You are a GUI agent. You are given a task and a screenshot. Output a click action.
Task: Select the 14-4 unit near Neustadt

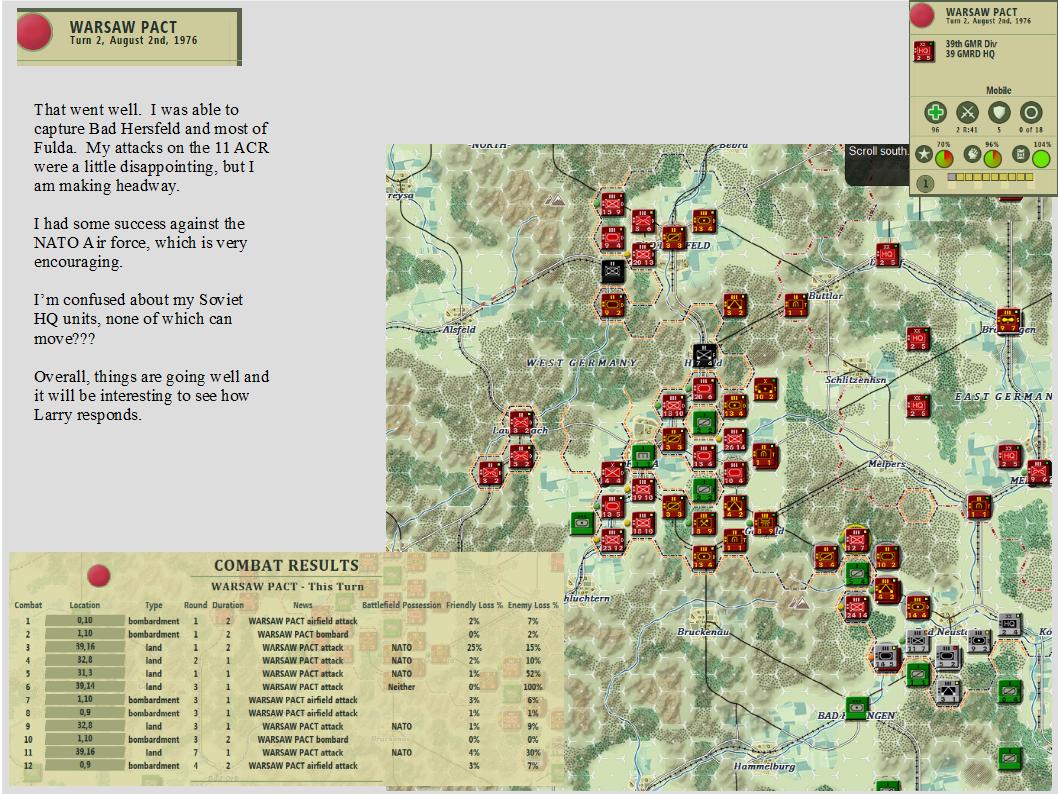[918, 607]
